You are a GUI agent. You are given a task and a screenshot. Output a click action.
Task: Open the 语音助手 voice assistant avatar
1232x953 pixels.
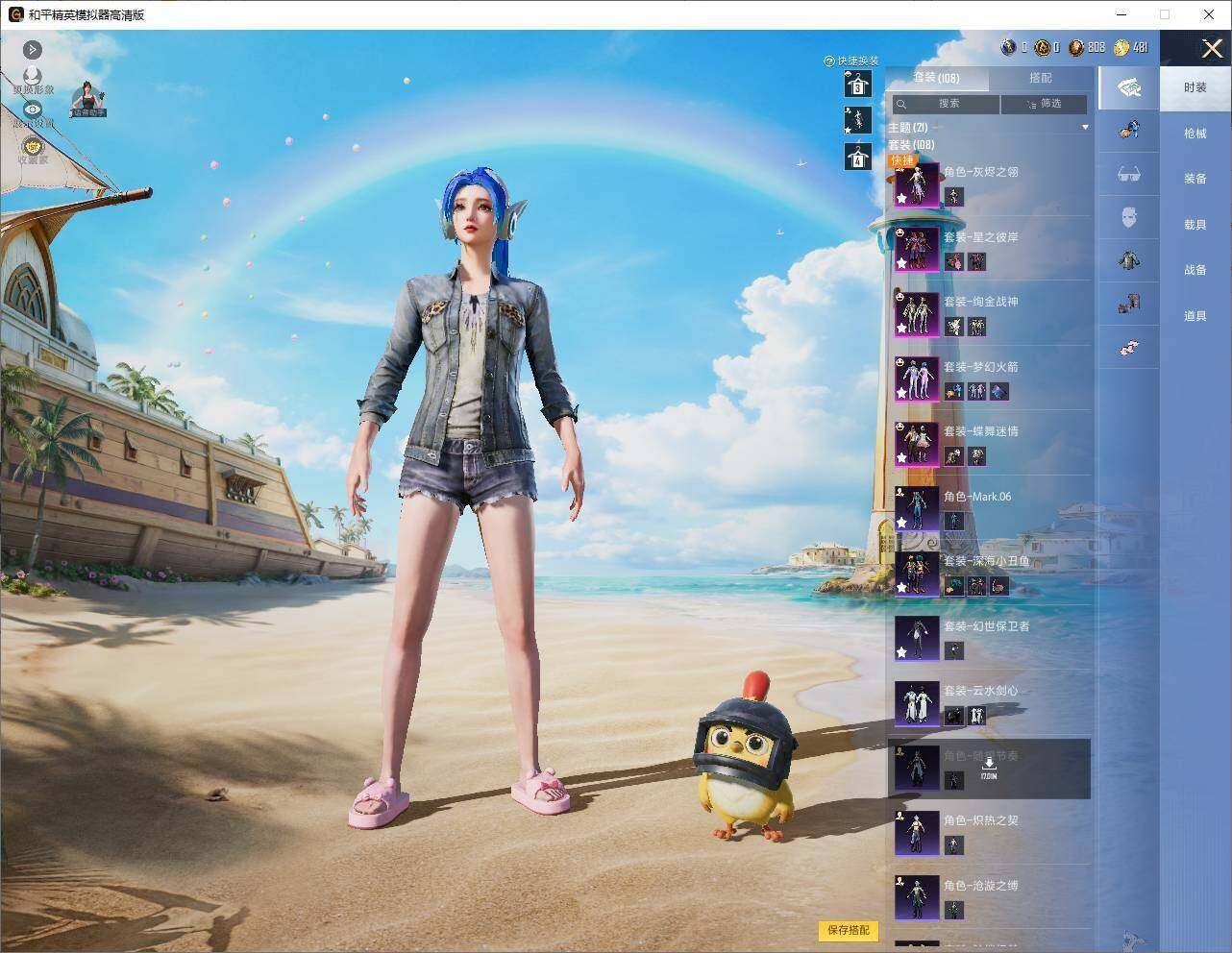click(x=88, y=99)
